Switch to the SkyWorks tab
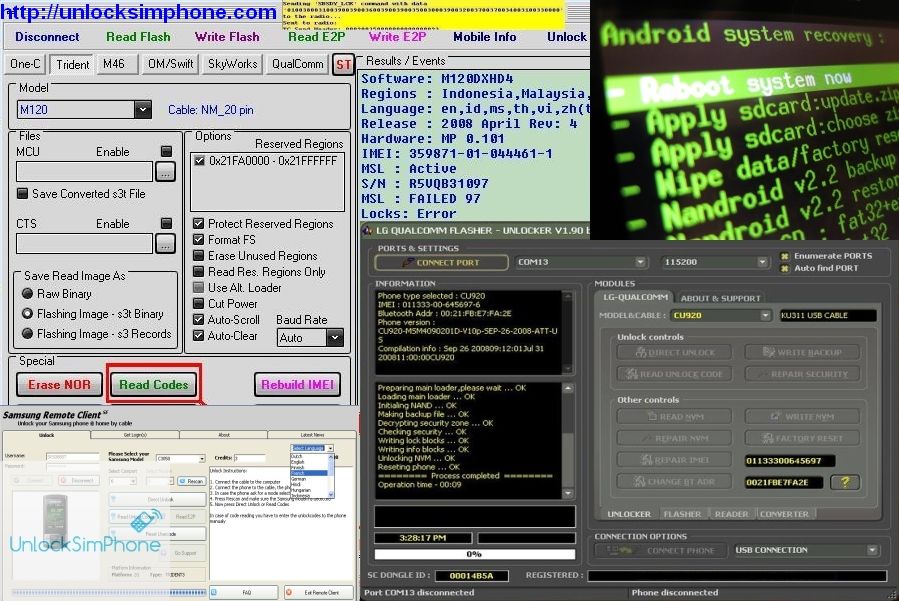 (x=232, y=64)
